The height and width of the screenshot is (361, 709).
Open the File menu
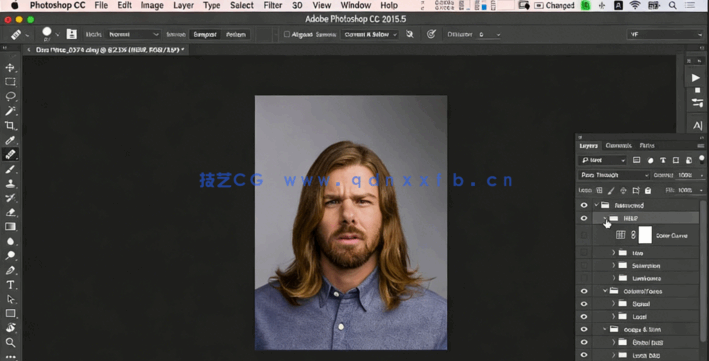[101, 5]
